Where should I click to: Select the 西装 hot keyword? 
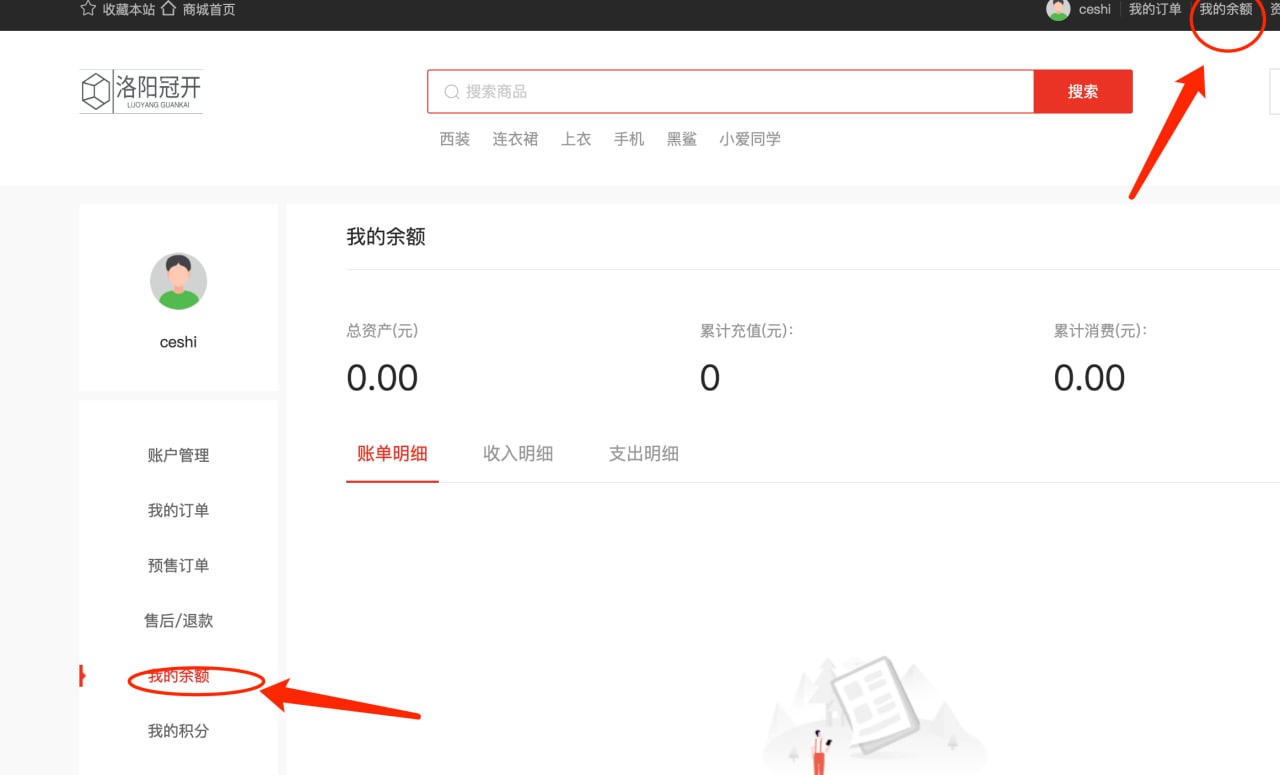click(455, 139)
